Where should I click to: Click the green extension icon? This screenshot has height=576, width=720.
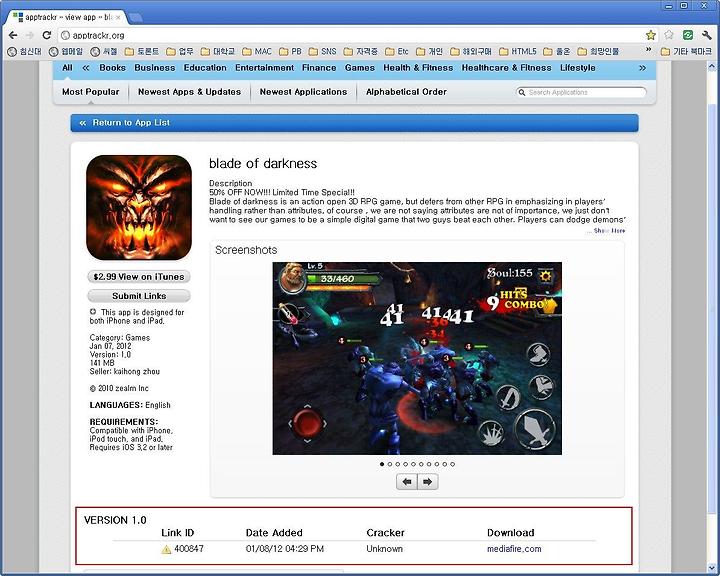[688, 35]
